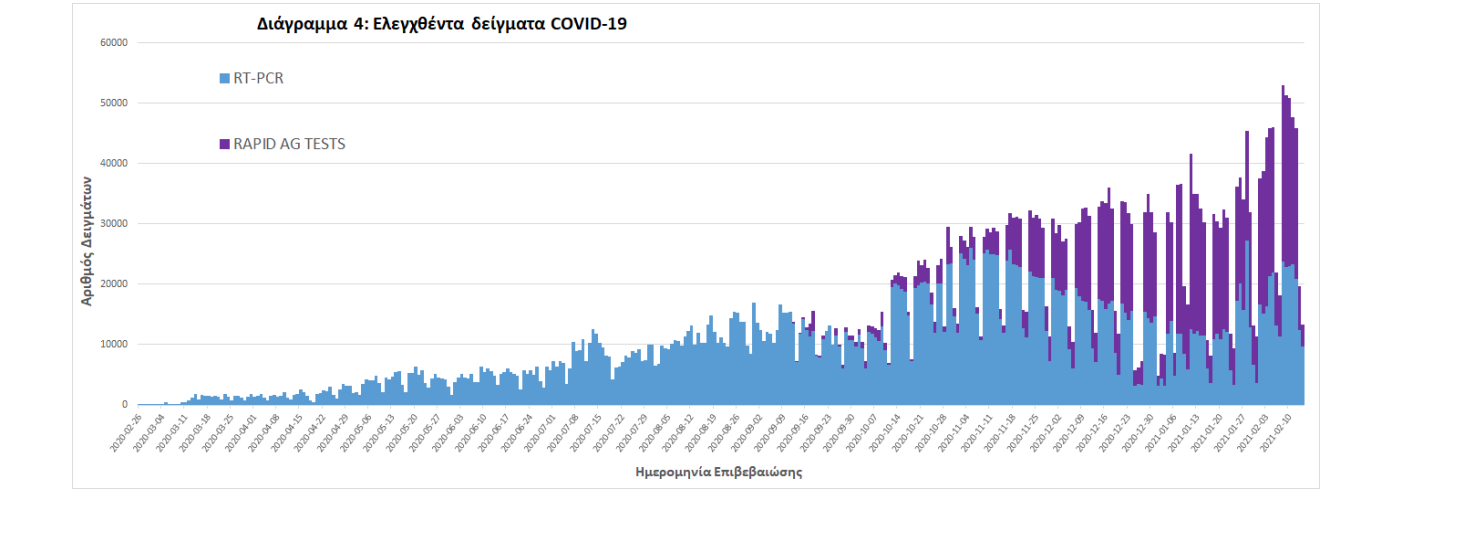Click the 40000 y-axis tick label
This screenshot has width=1478, height=542.
[112, 163]
